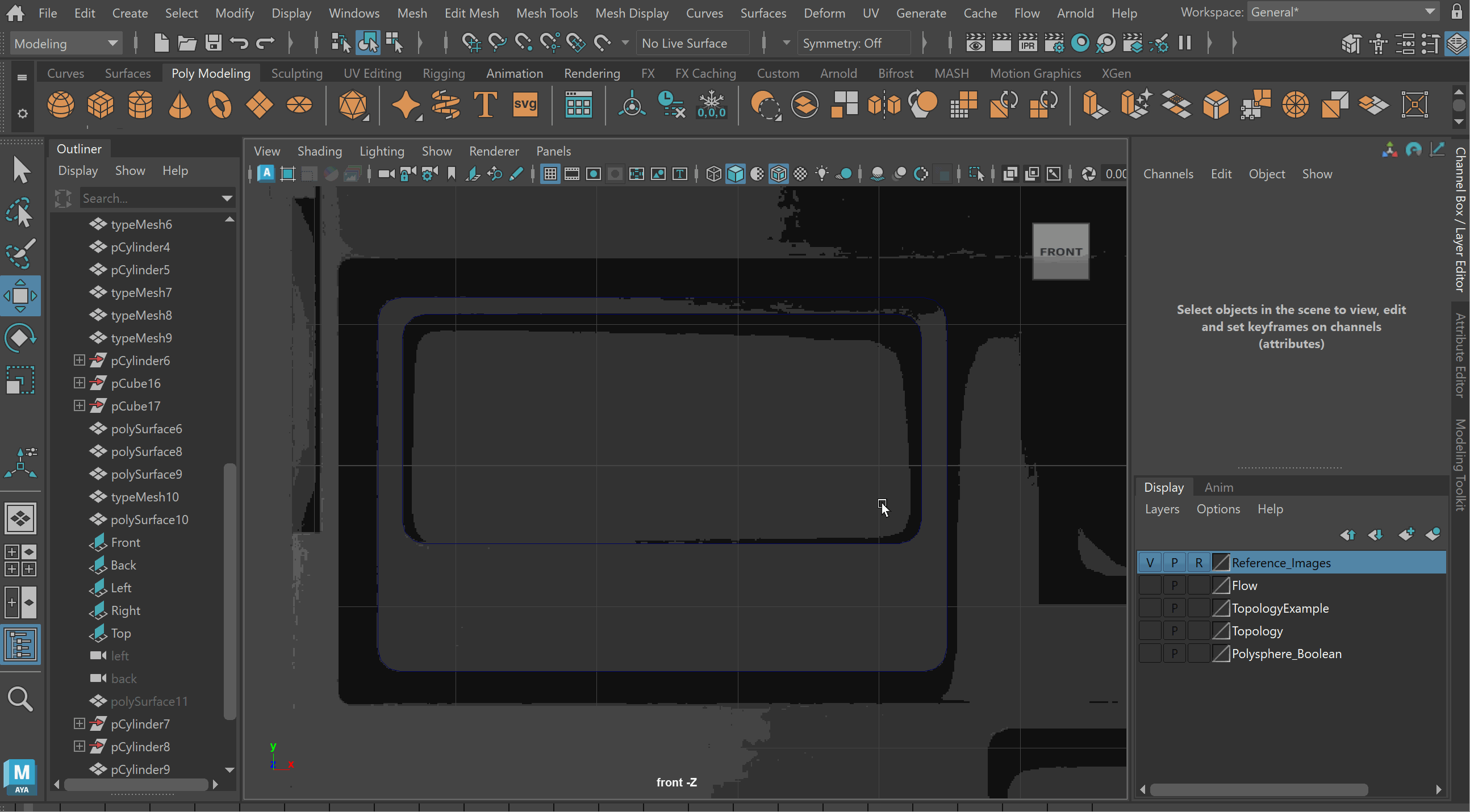Switch to the Sculpting shelf tab

(296, 74)
